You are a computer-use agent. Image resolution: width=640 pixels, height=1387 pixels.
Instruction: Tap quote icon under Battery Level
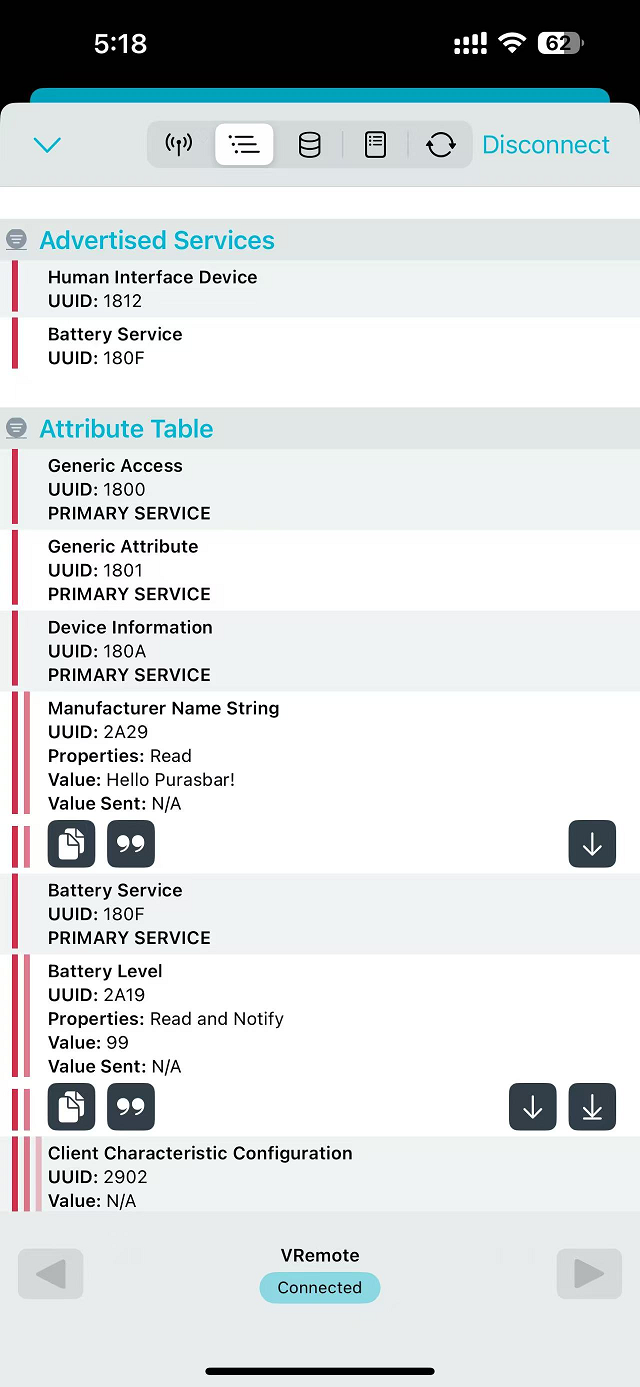pos(131,1107)
